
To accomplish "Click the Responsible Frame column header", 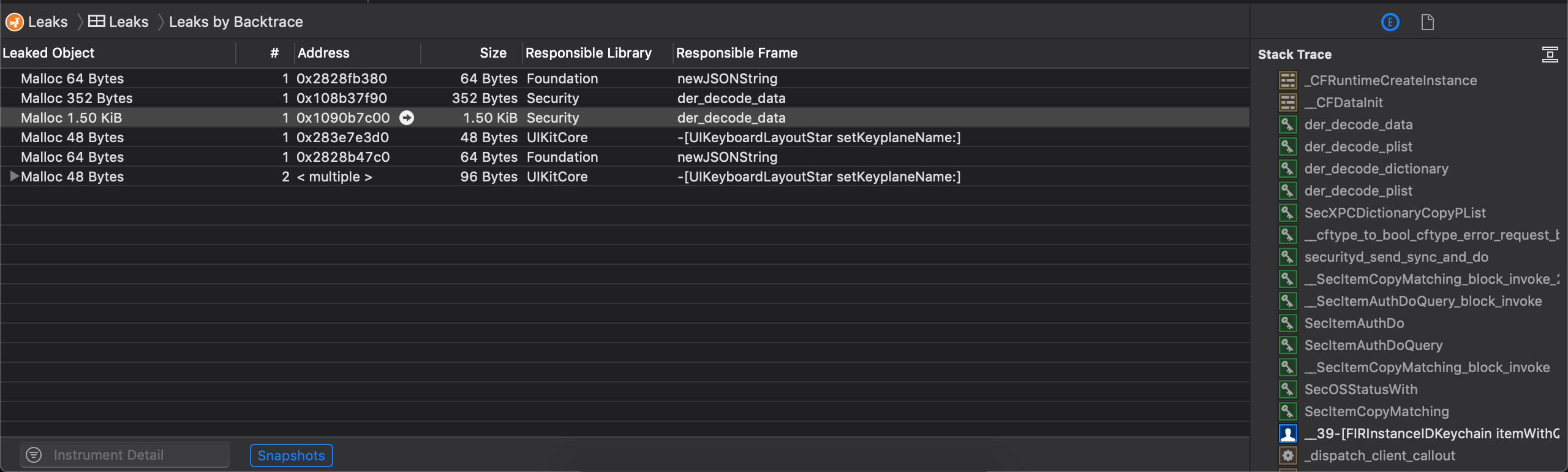I will tap(737, 53).
